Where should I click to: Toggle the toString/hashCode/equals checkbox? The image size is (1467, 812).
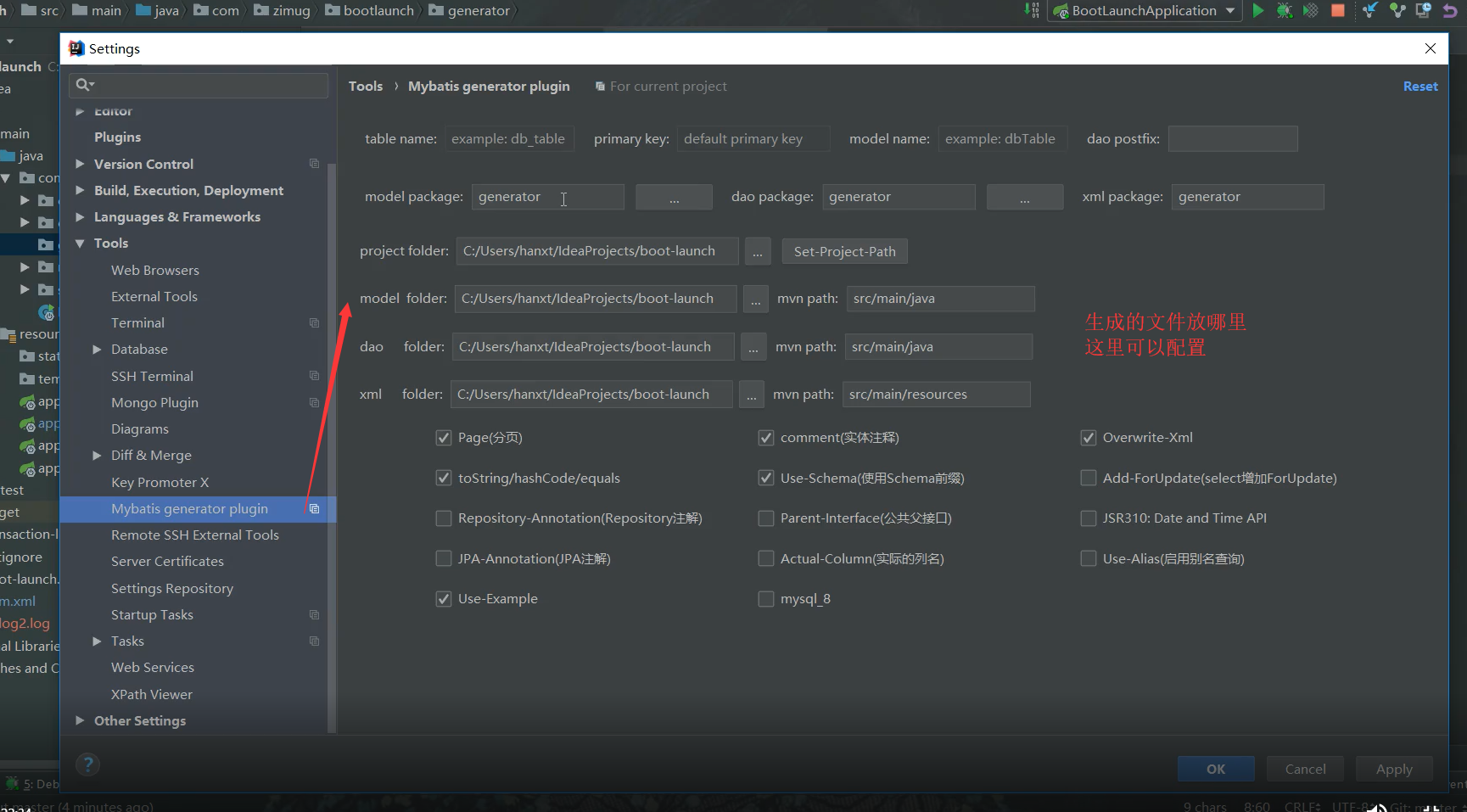[x=444, y=479]
